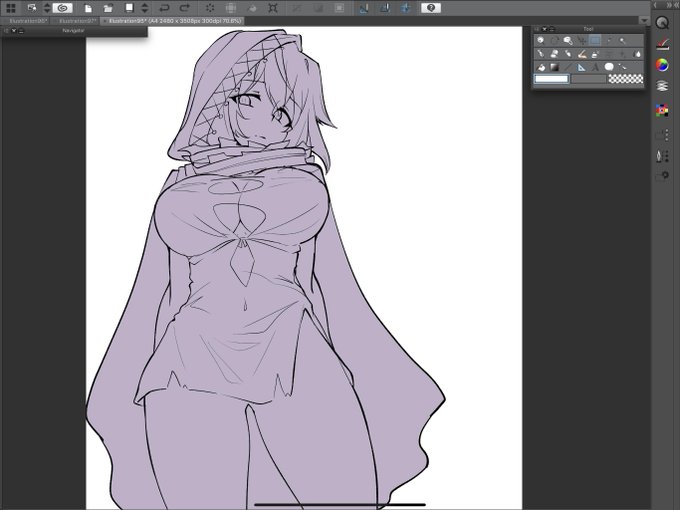Select the Pen tool
680x510 pixels.
click(x=540, y=54)
